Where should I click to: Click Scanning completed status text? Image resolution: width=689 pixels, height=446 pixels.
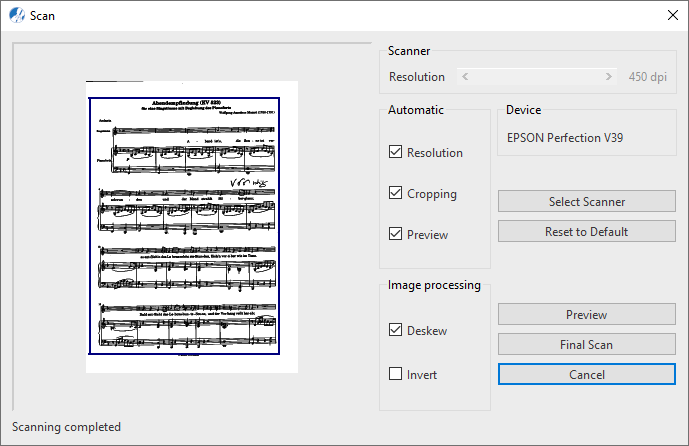66,427
